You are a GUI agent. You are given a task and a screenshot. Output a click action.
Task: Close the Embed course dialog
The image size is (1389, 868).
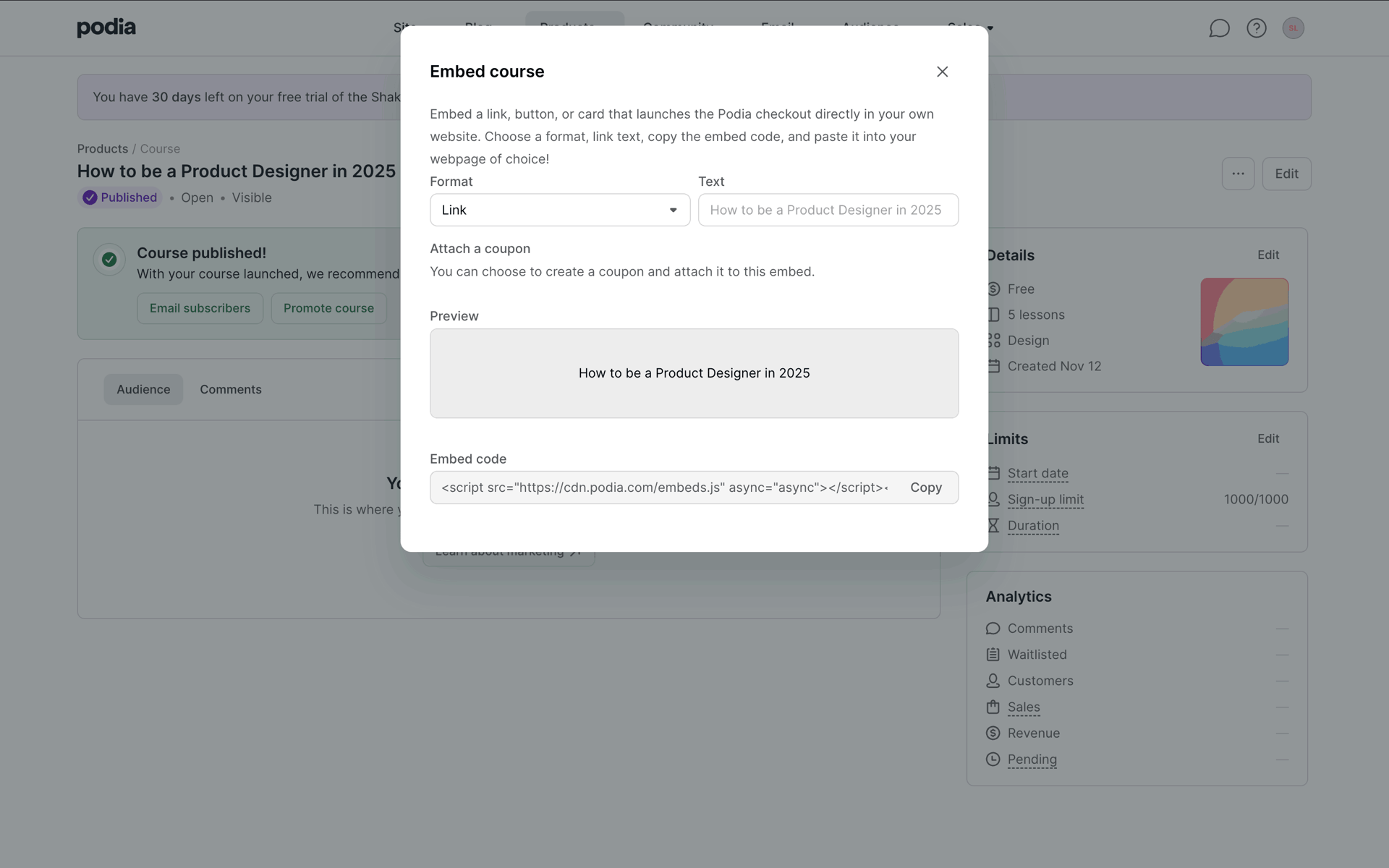942,72
